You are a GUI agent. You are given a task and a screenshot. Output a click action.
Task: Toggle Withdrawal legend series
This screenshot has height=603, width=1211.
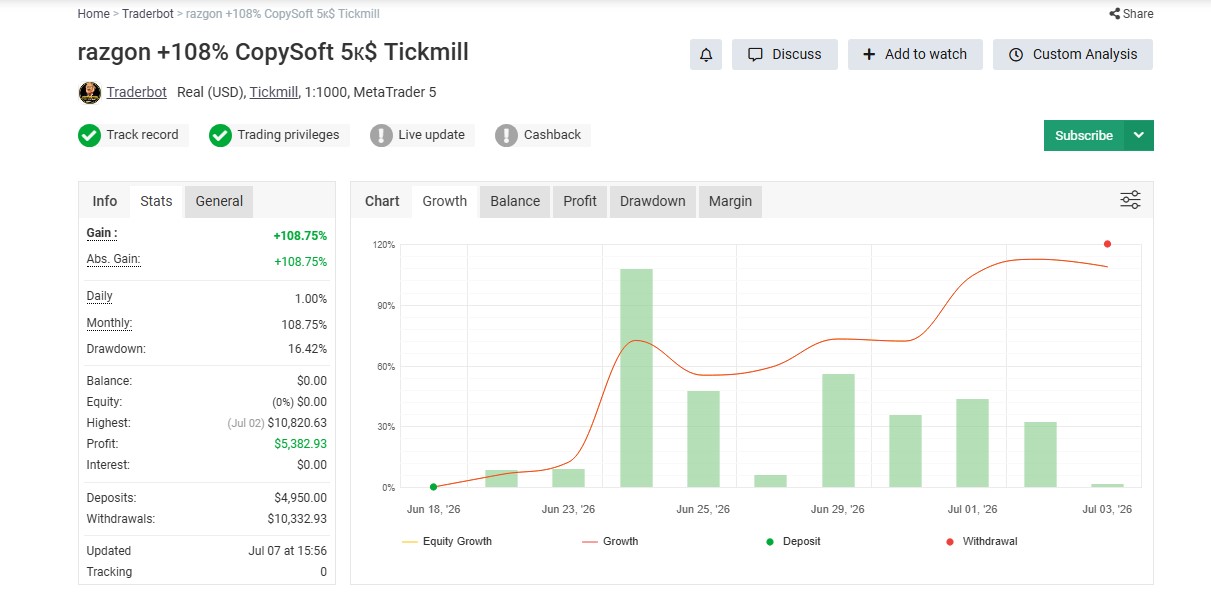(x=982, y=542)
